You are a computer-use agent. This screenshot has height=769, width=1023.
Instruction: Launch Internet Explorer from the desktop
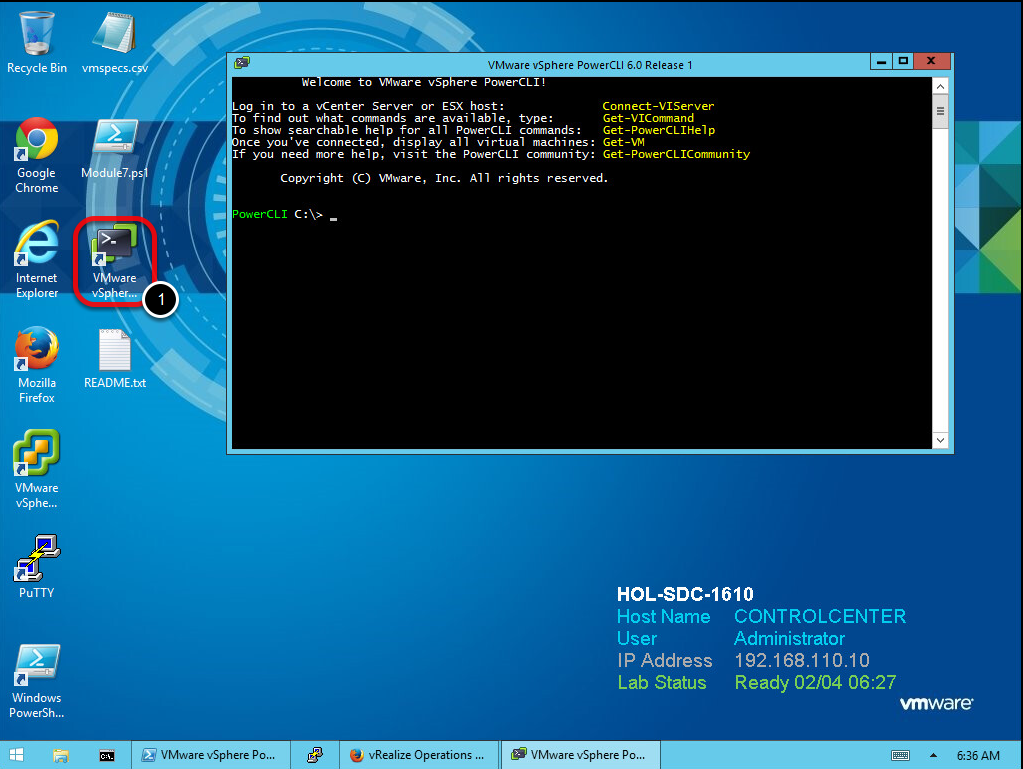point(37,260)
